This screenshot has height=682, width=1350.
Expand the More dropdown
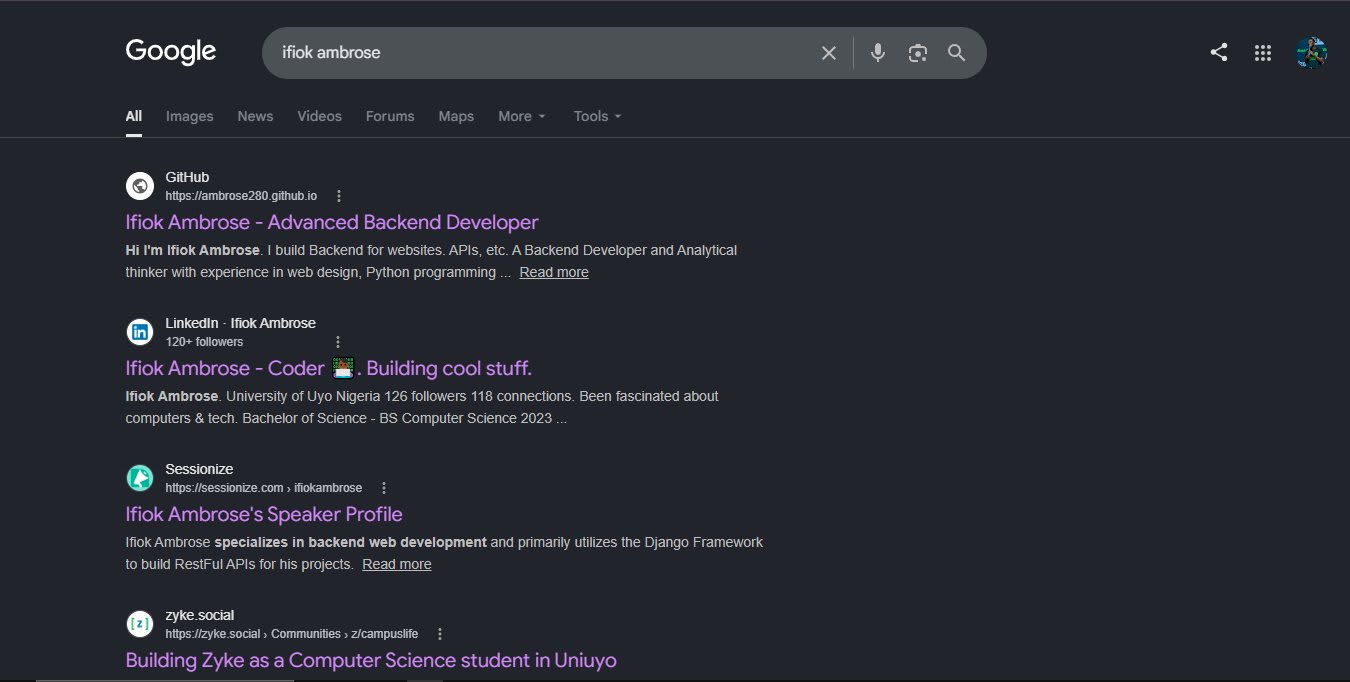tap(522, 116)
